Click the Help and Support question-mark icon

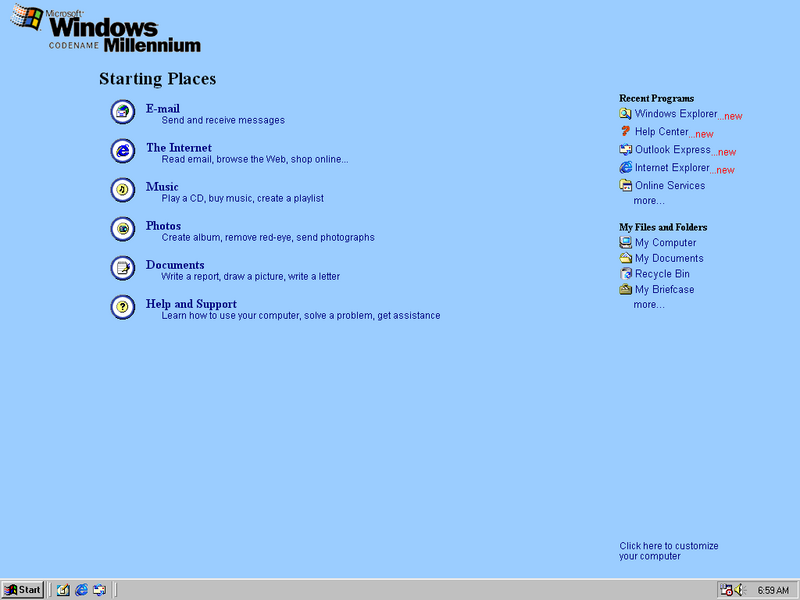(x=123, y=307)
